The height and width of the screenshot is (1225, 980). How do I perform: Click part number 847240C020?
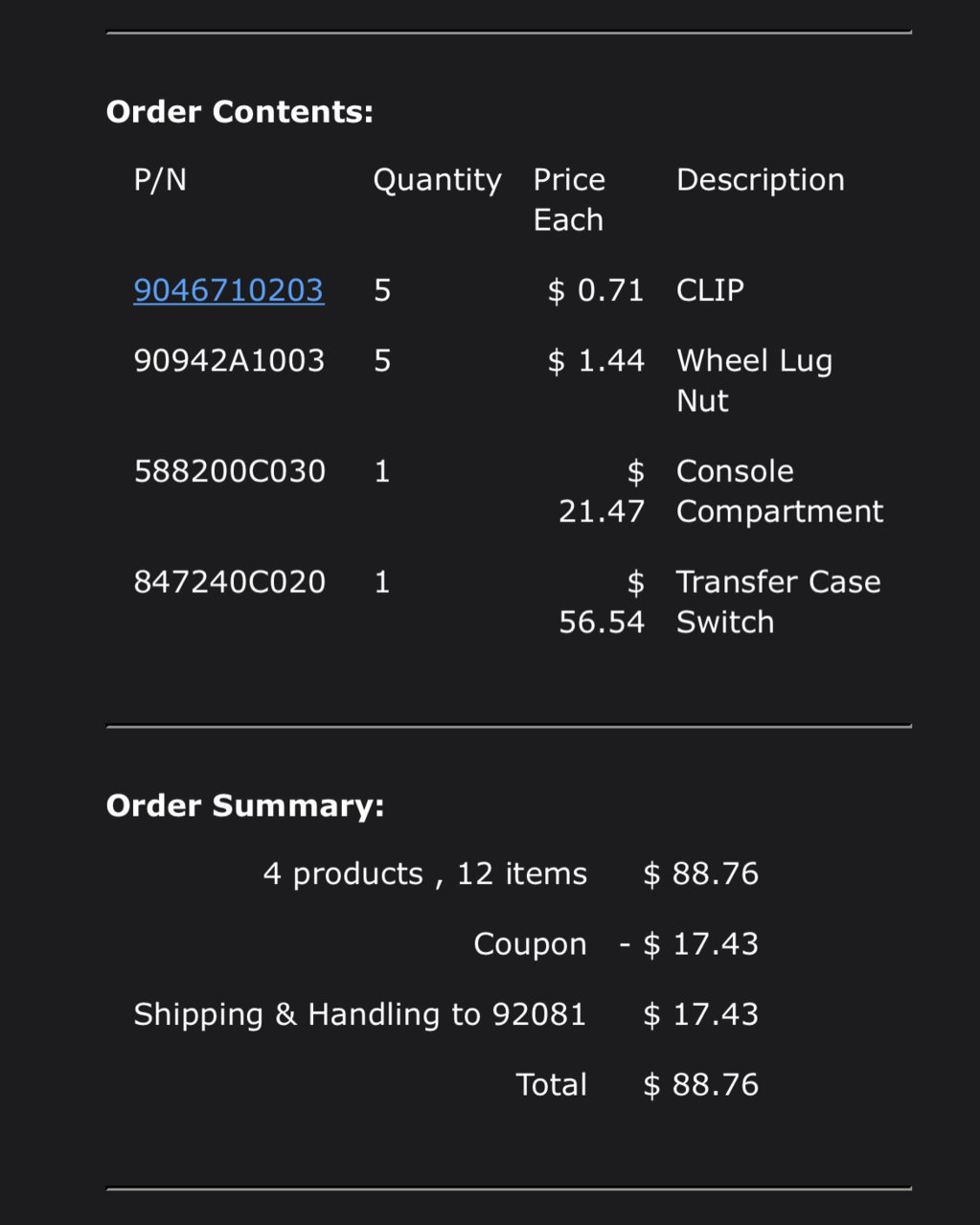pos(229,581)
